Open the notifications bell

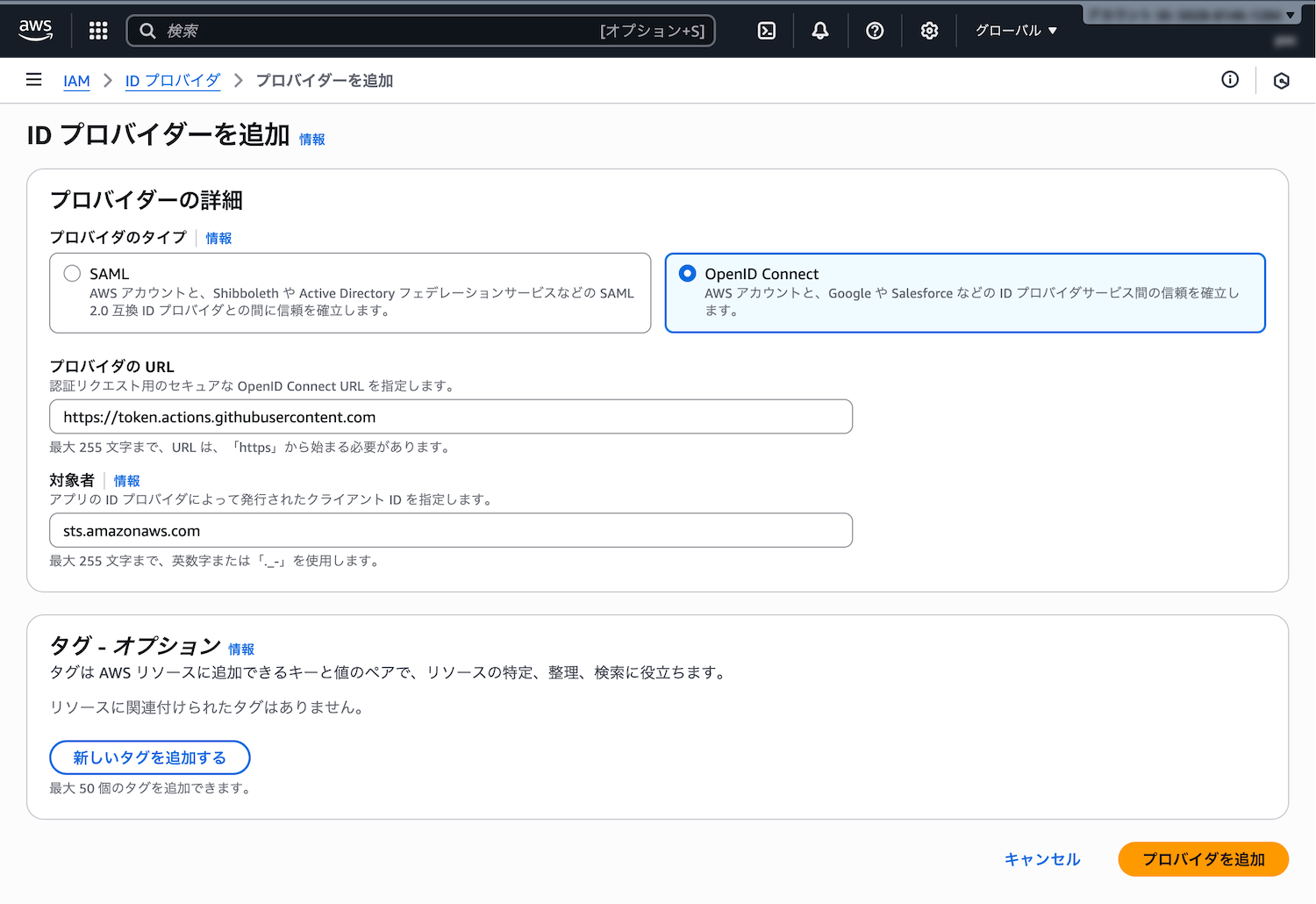point(819,31)
